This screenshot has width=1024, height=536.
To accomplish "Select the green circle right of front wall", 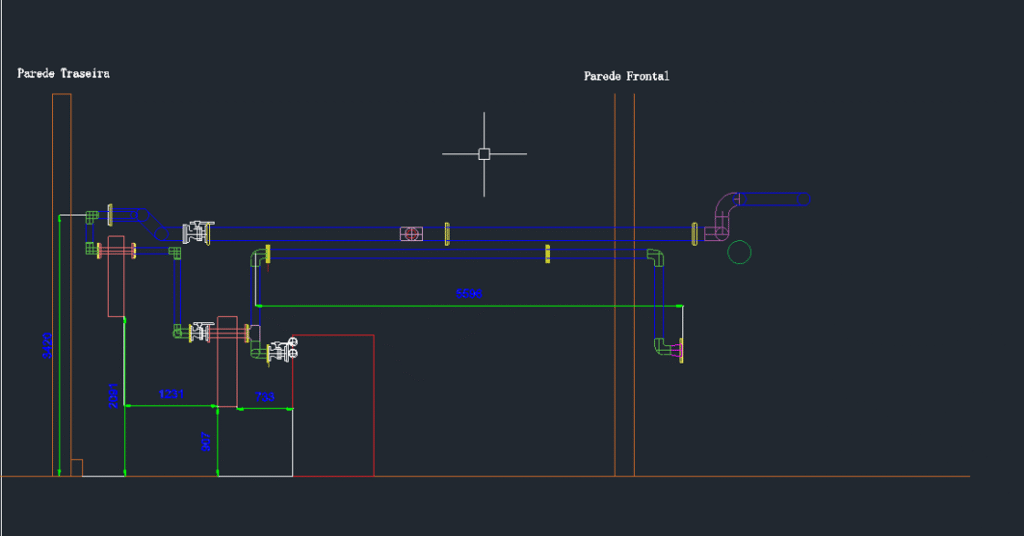I will click(739, 252).
